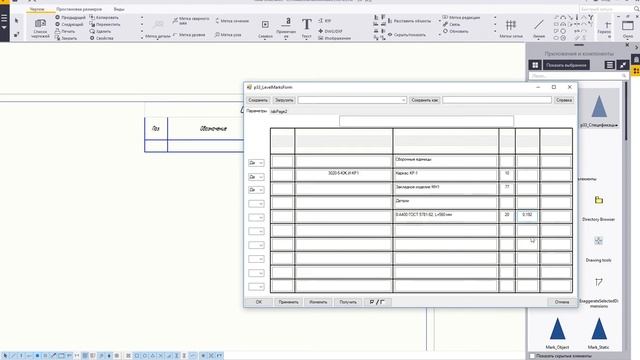
Task: Go to the previous drawing (Предыдущий)
Action: 70,18
